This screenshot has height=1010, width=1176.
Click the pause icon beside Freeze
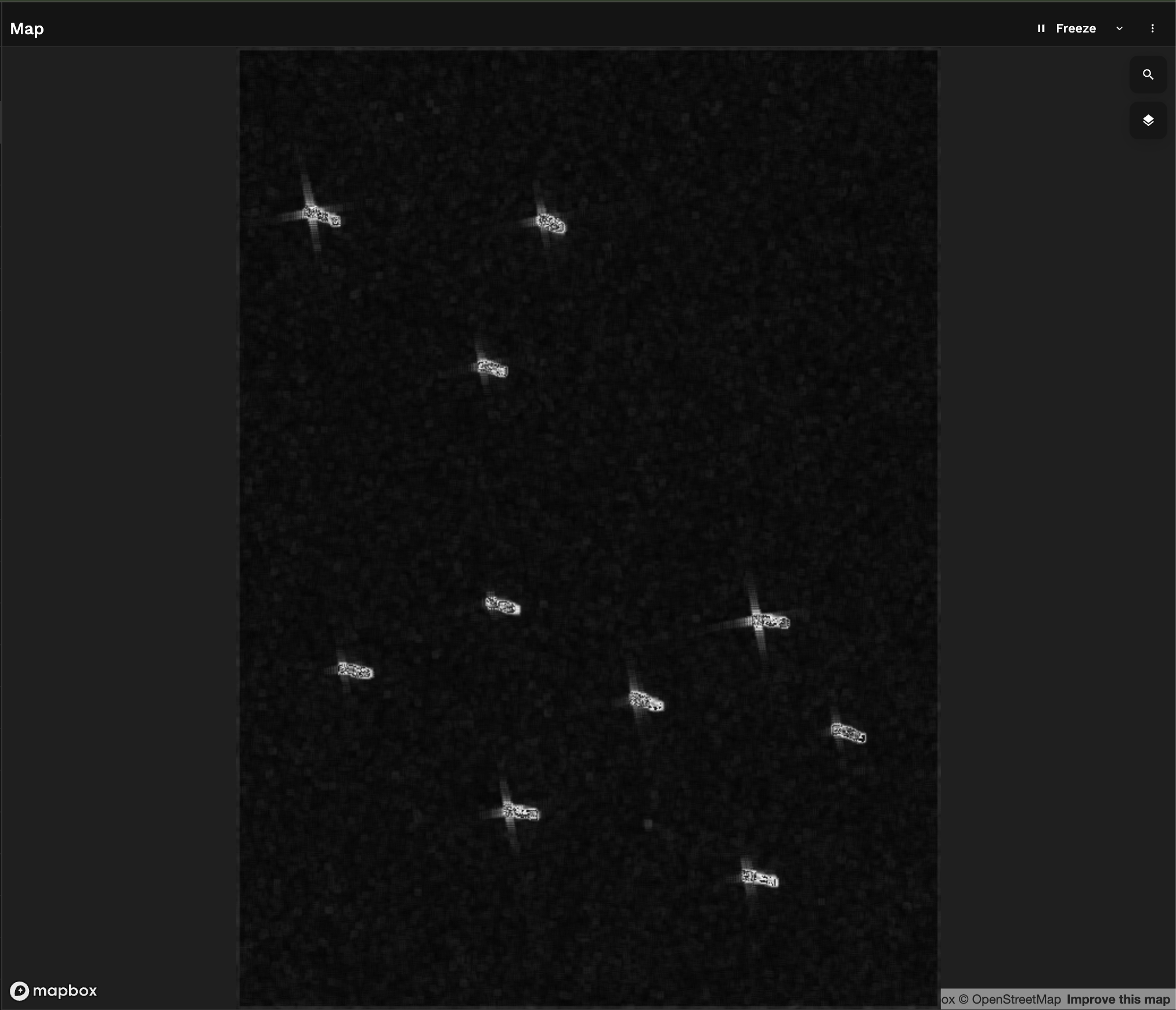(1041, 28)
